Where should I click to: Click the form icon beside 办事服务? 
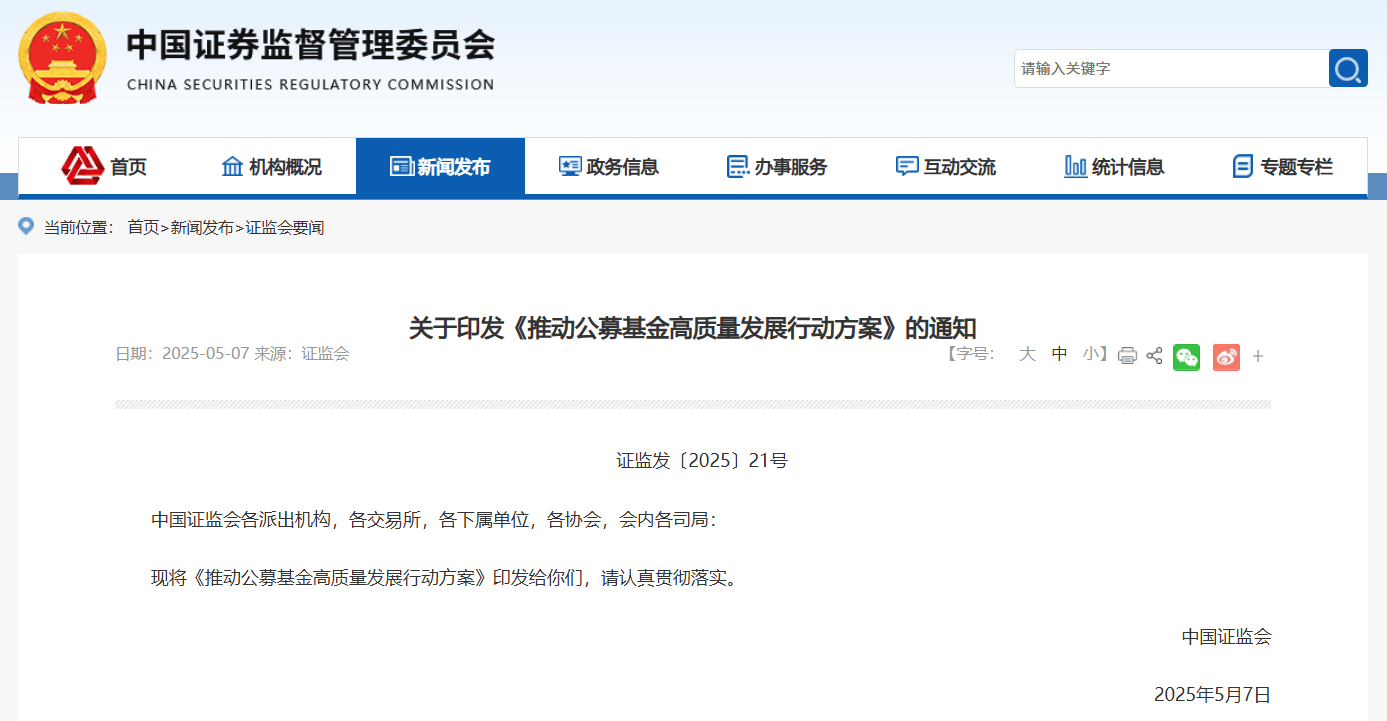point(738,166)
